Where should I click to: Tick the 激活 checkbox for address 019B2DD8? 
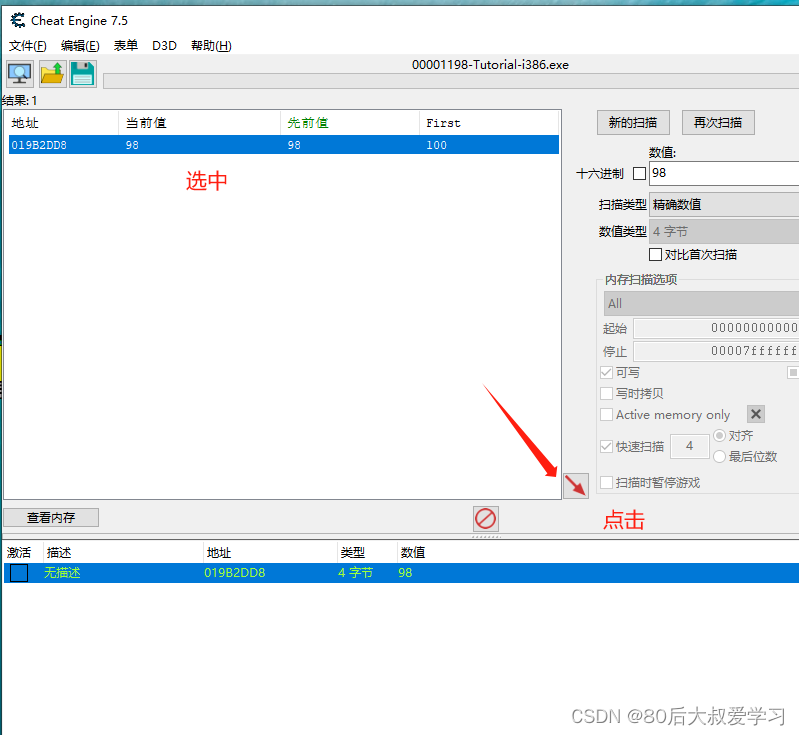[19, 573]
